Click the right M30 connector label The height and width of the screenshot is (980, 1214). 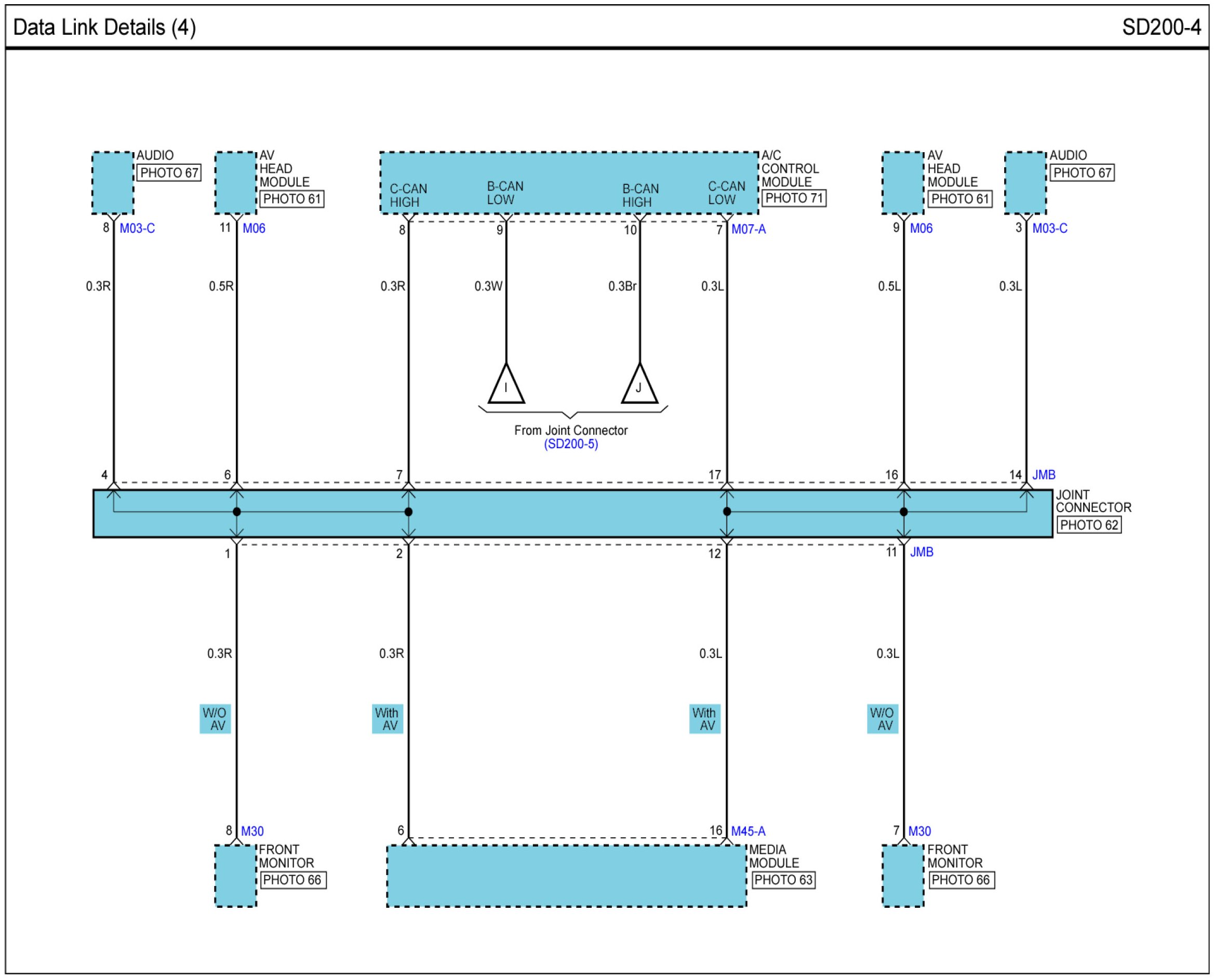919,831
